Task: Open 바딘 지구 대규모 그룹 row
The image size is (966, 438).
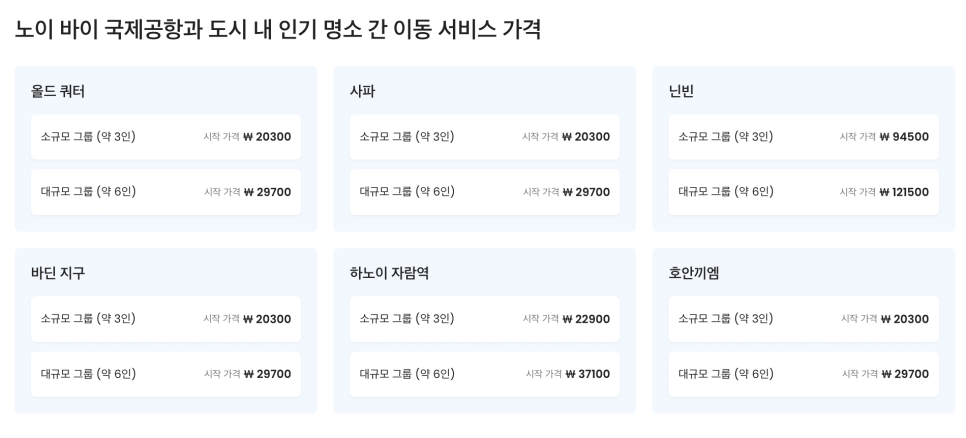Action: (x=166, y=374)
